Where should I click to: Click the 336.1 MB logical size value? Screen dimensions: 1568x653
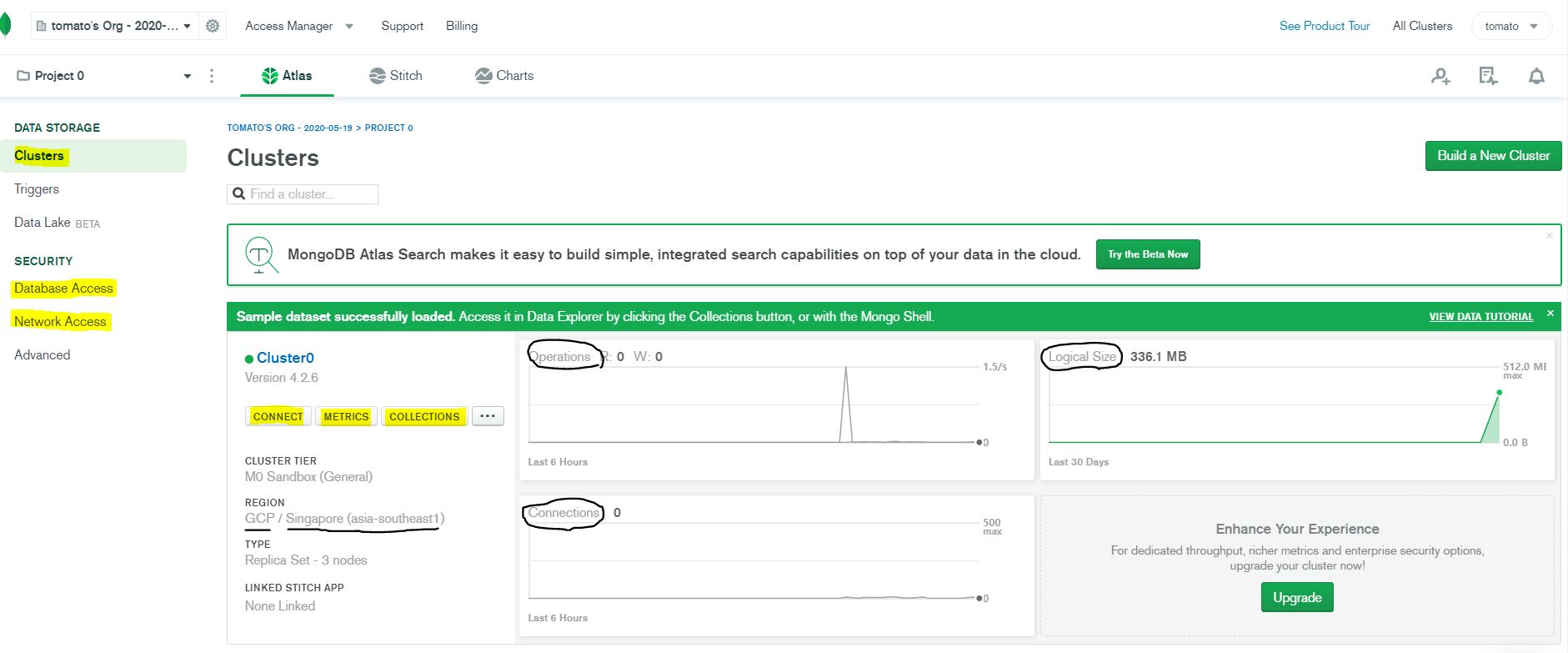[1158, 357]
